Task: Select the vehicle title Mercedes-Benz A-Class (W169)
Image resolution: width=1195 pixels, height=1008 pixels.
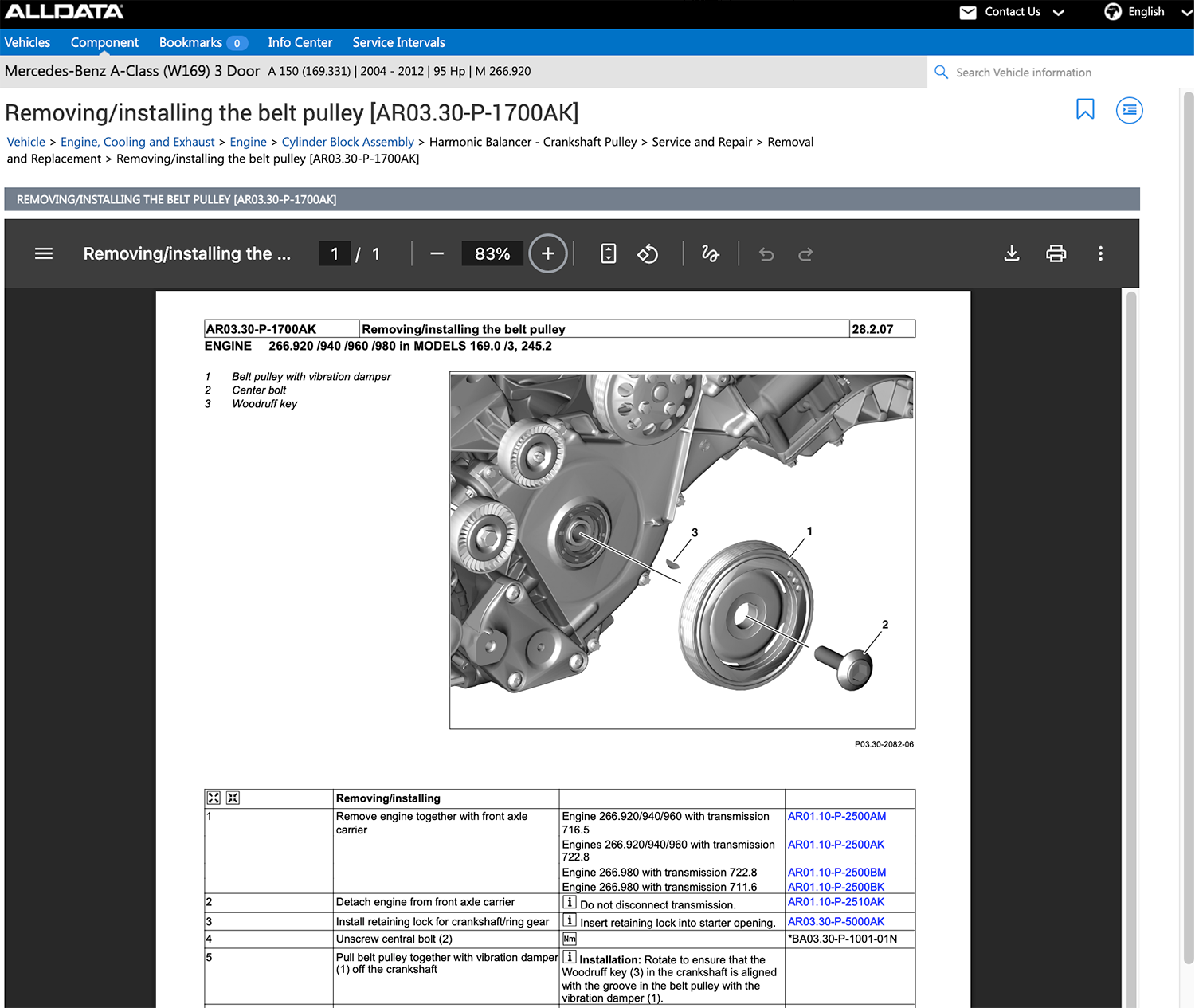Action: click(x=132, y=71)
